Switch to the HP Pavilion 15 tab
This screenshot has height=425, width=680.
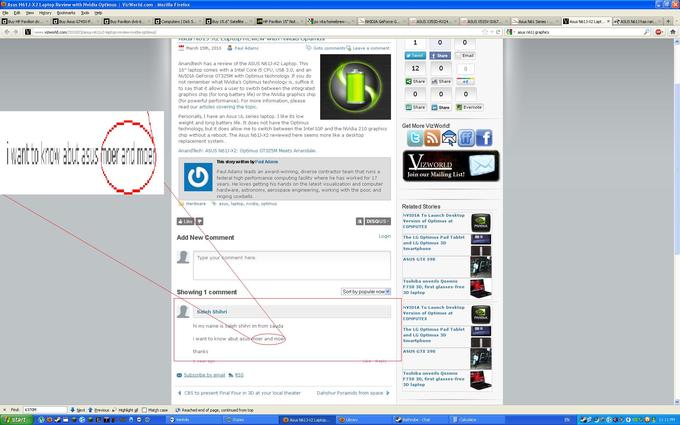click(x=280, y=21)
